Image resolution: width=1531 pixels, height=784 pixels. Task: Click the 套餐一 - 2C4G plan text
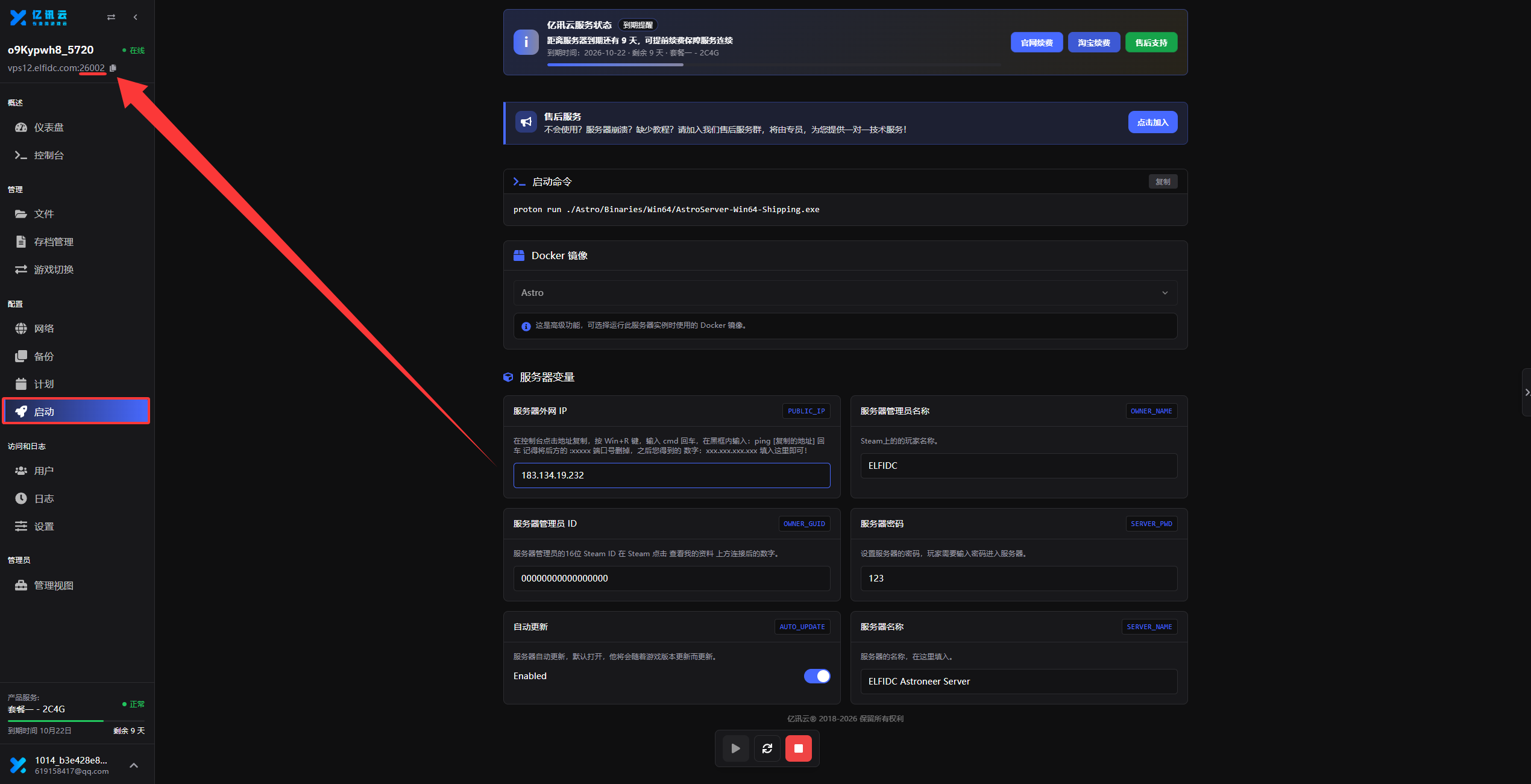[36, 709]
